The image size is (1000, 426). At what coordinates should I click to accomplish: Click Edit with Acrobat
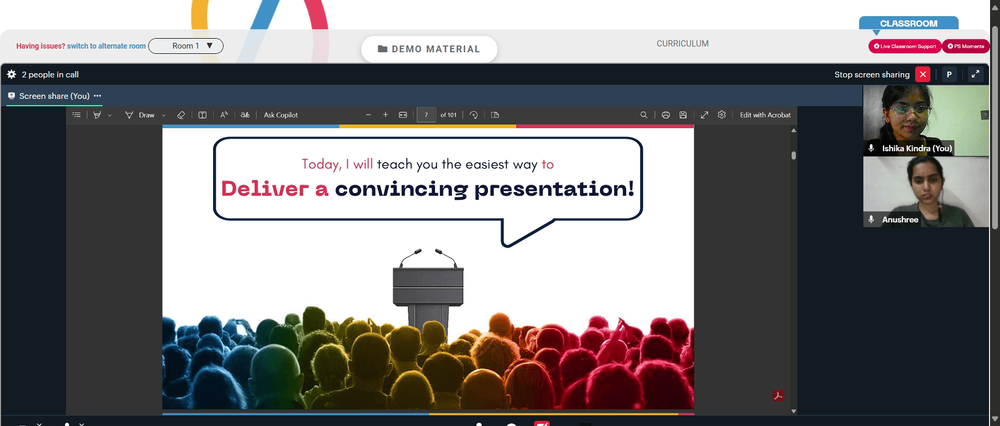765,115
